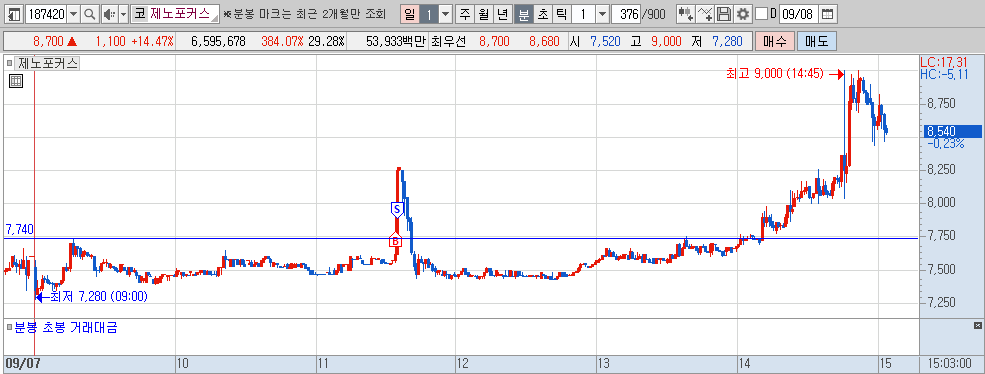The width and height of the screenshot is (985, 374).
Task: Click the add candlestick chart icon
Action: pos(685,13)
